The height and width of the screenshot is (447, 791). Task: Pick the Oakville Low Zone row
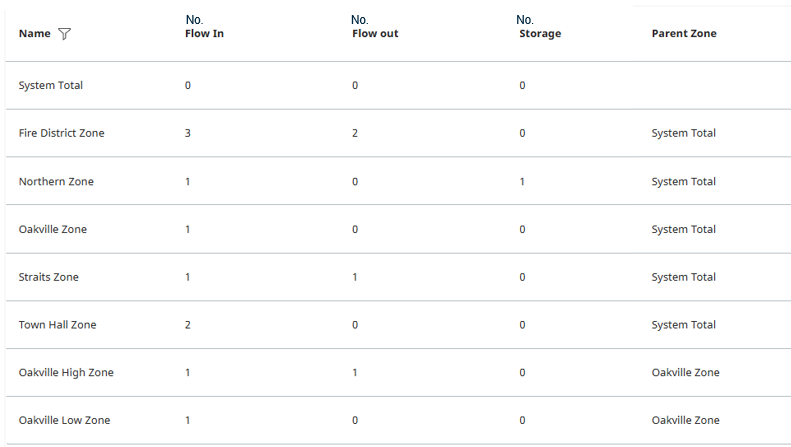(398, 420)
